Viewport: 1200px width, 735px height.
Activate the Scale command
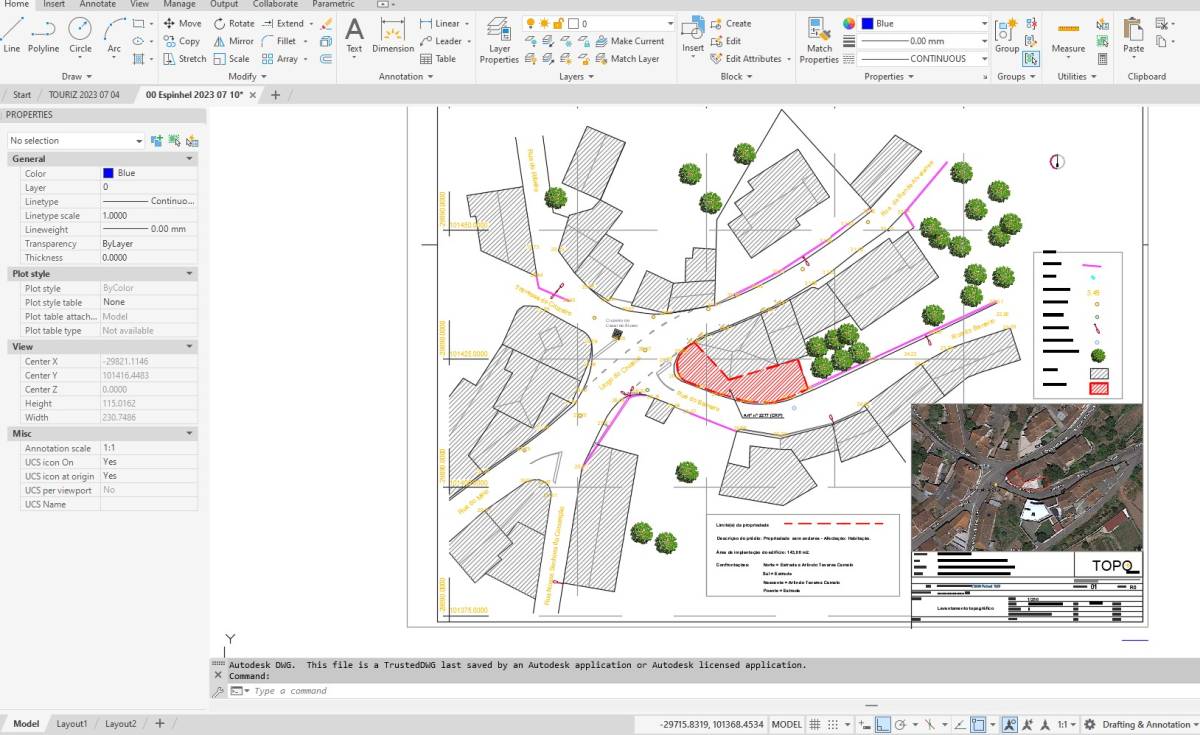[x=232, y=59]
